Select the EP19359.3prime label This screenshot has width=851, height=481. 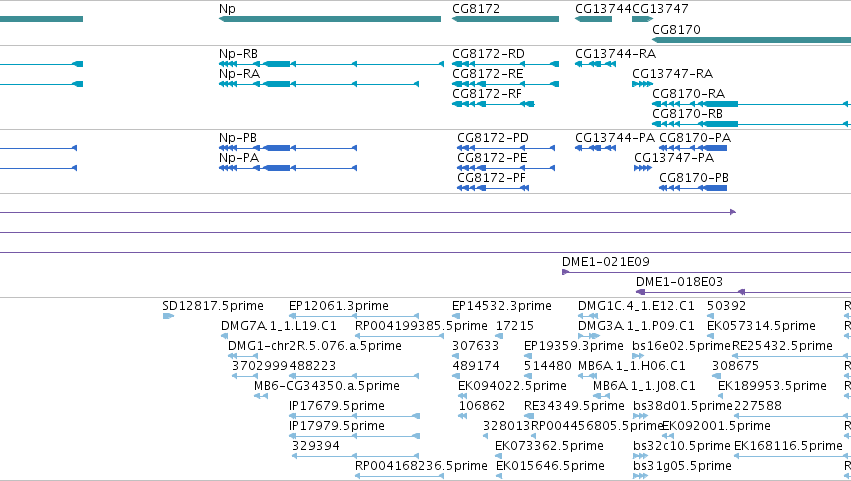[x=574, y=346]
